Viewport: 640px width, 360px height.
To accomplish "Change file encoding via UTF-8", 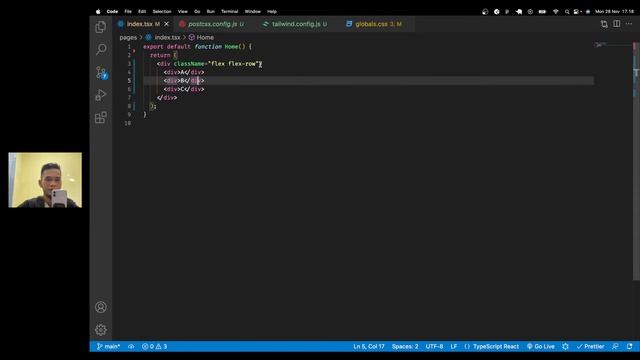I will 434,347.
